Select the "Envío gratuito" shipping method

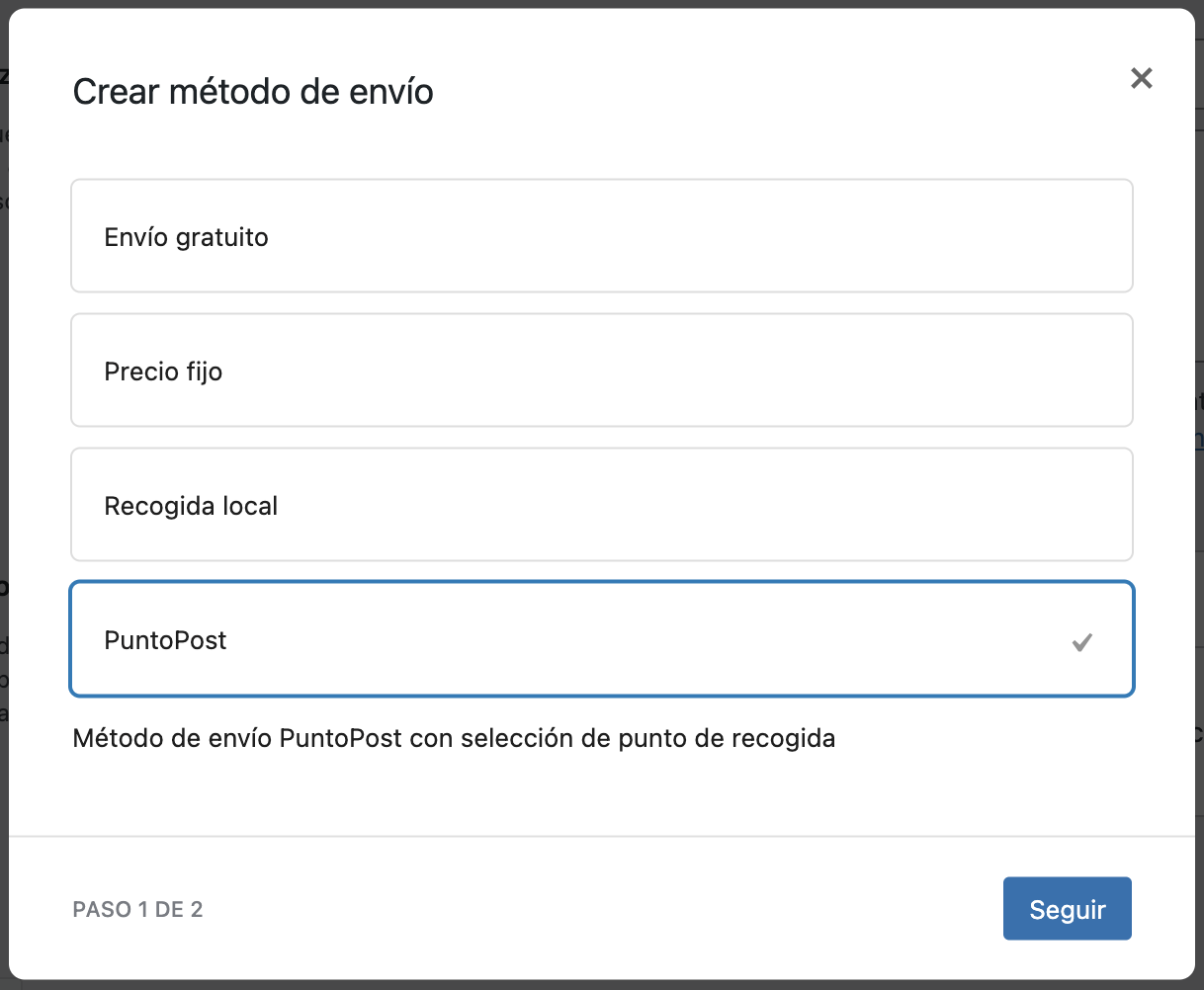(601, 236)
